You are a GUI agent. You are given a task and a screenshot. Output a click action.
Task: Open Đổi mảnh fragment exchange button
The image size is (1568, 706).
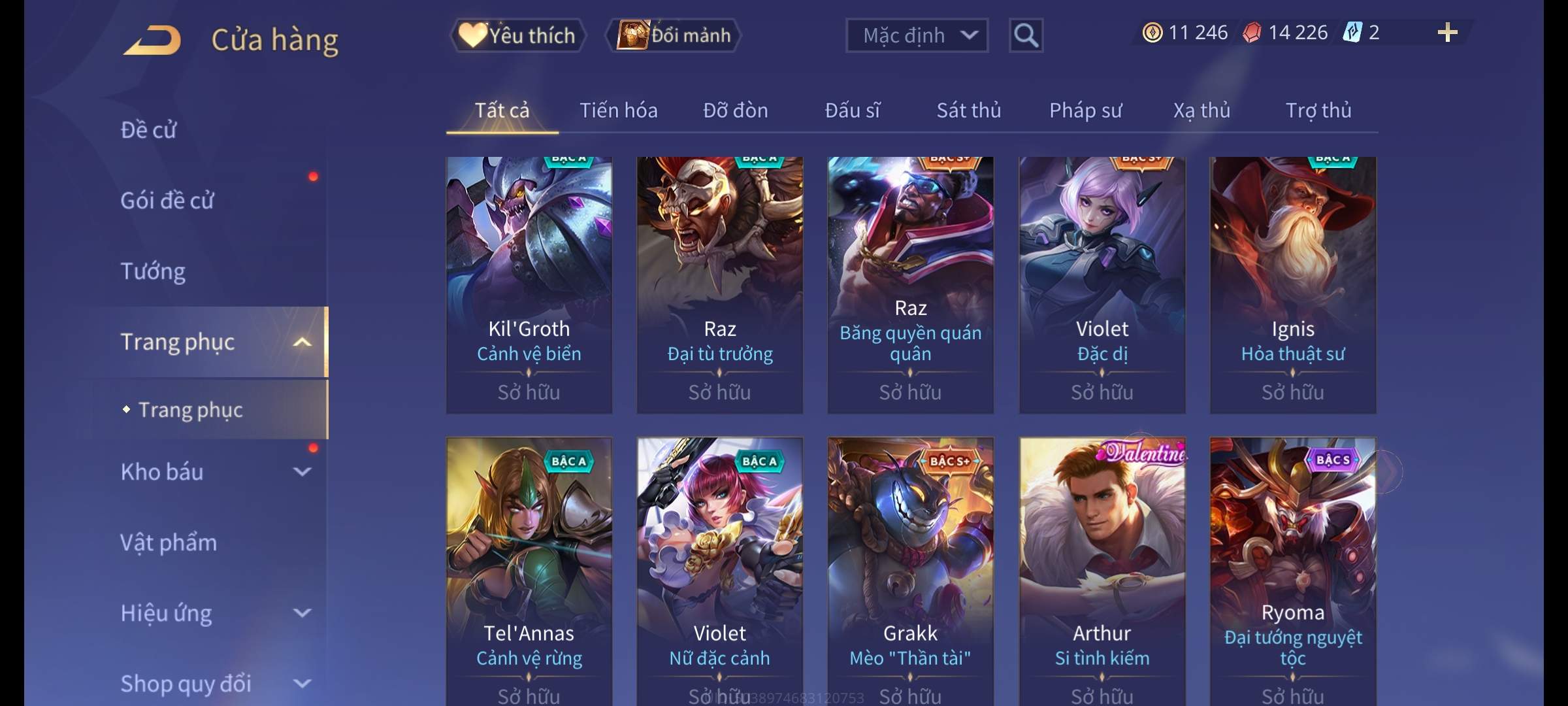pos(674,35)
